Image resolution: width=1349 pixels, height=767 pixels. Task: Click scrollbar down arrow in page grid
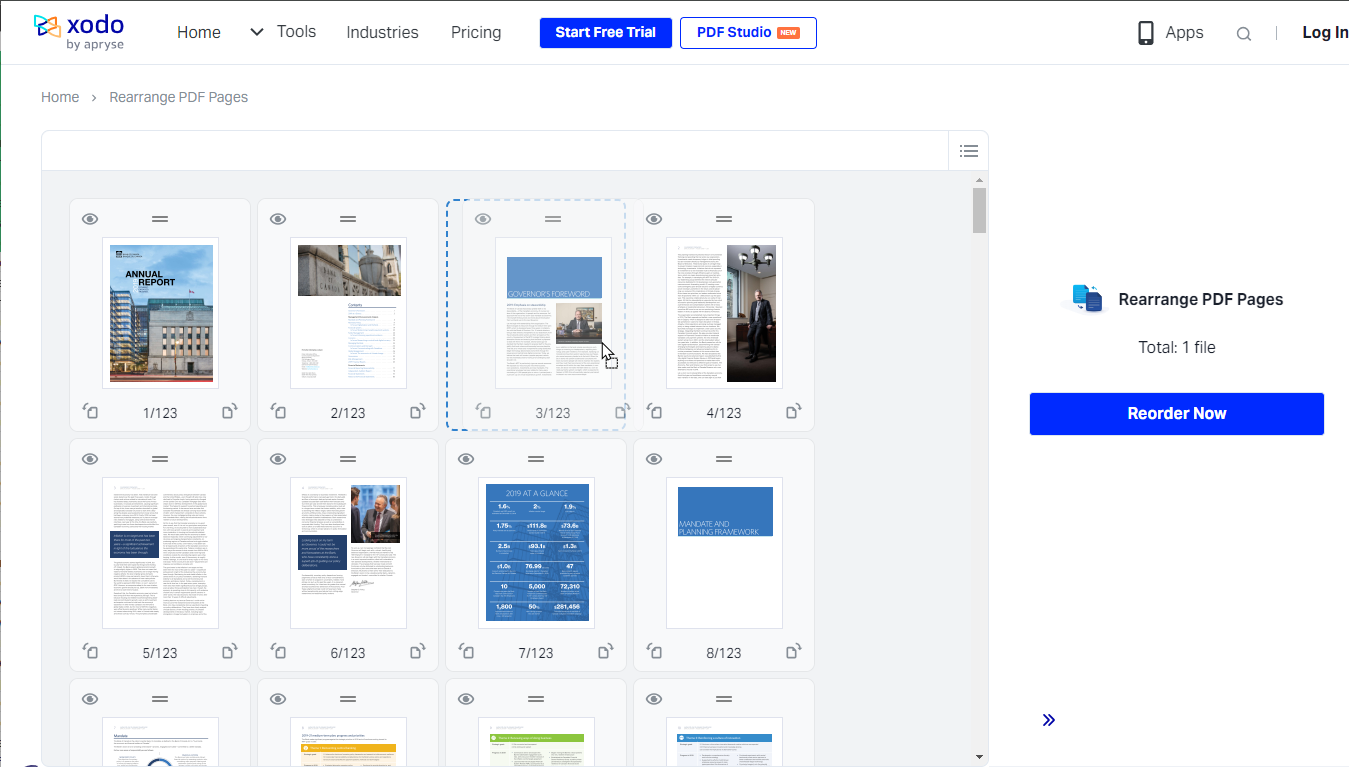click(x=979, y=757)
